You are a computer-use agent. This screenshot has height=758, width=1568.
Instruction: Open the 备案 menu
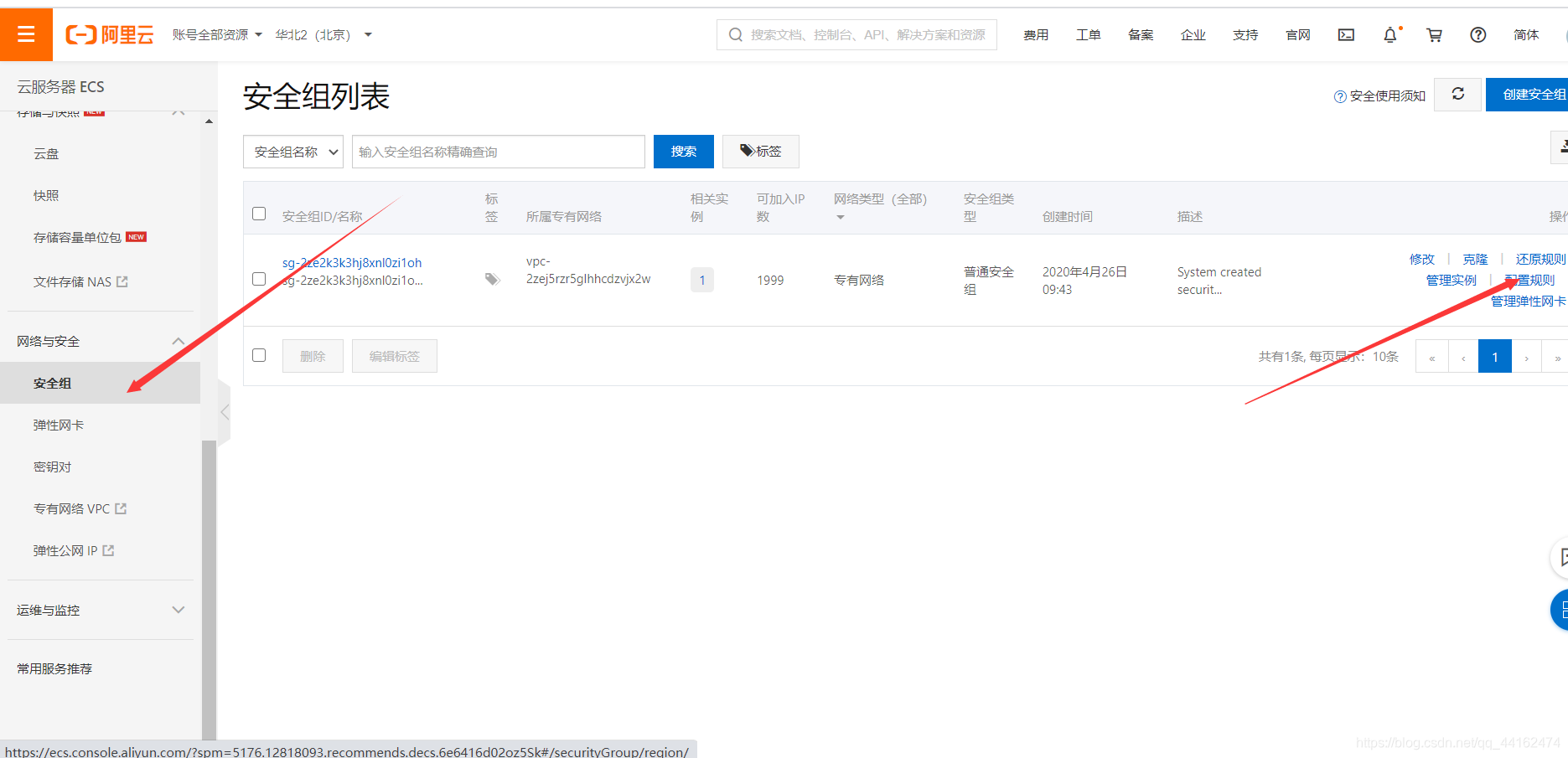1141,34
